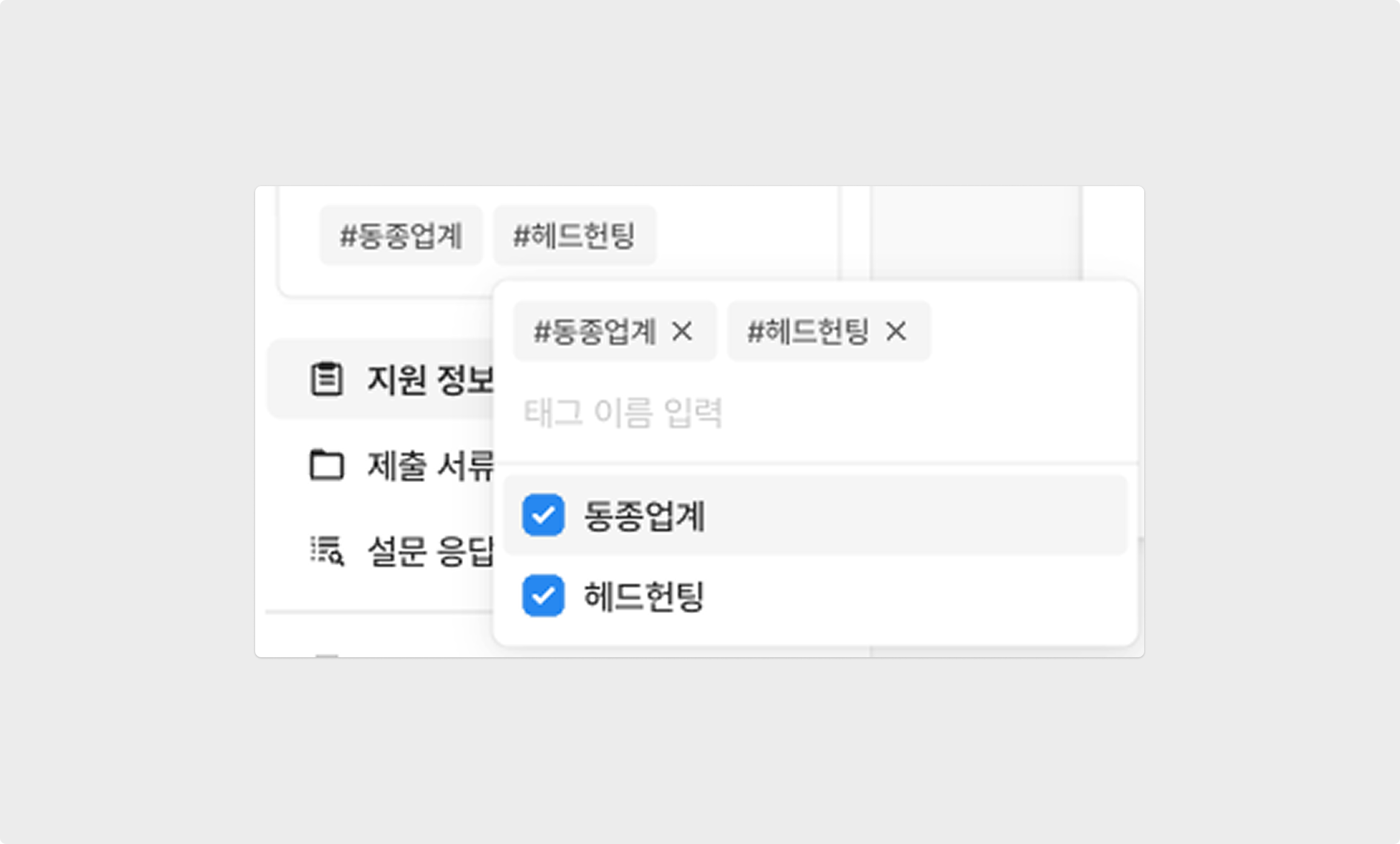Image resolution: width=1400 pixels, height=844 pixels.
Task: Select the #동종업계 chip label in the dropdown
Action: coord(595,332)
